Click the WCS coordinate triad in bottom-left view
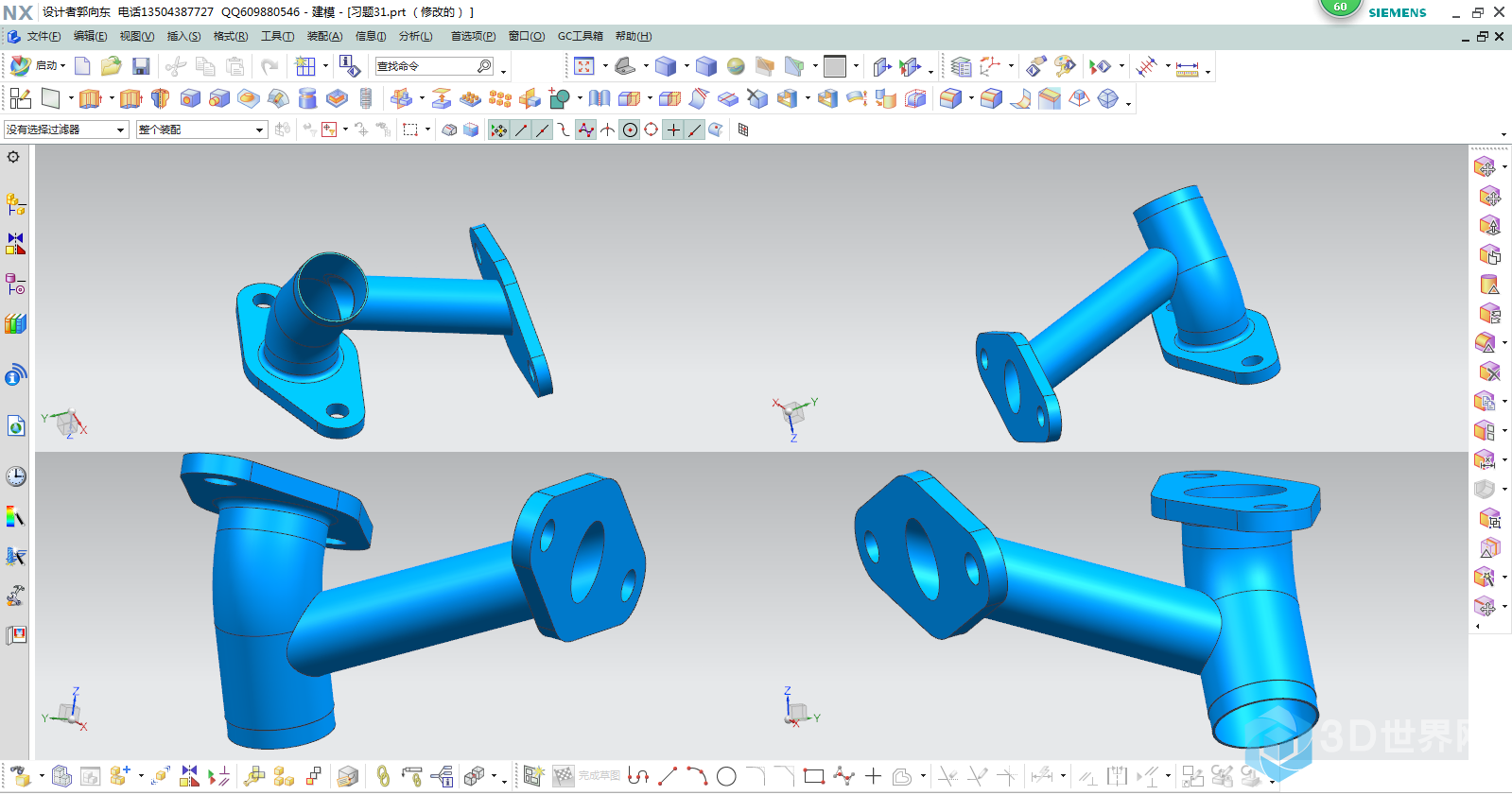Screen dimensions: 1512x795 (x=66, y=710)
